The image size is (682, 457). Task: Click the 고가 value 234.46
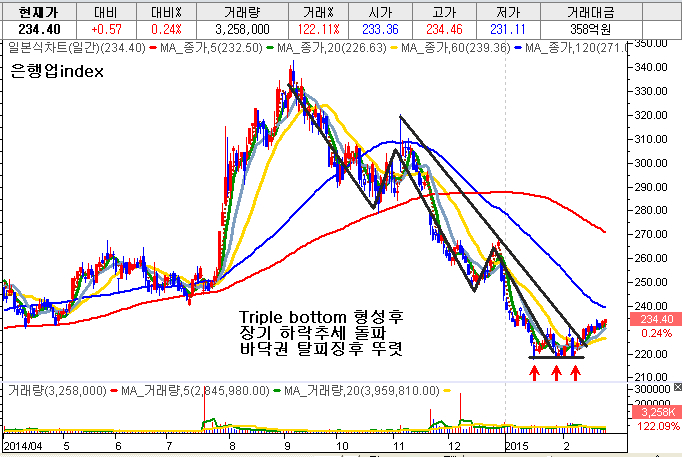point(443,29)
